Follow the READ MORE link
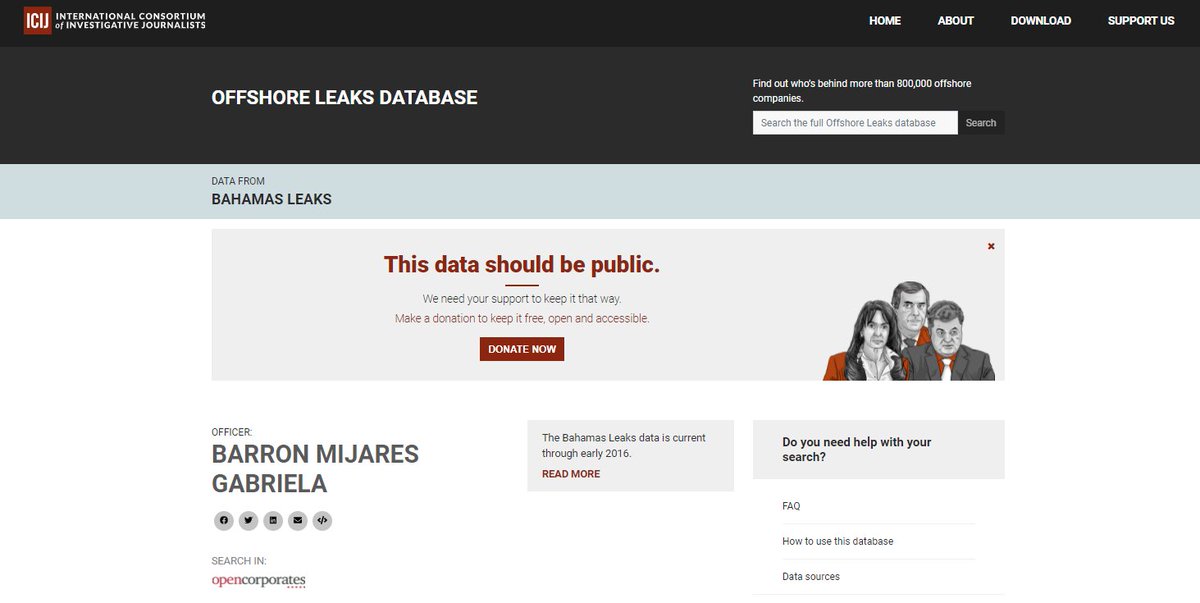Screen dimensions: 1200x603 point(571,474)
